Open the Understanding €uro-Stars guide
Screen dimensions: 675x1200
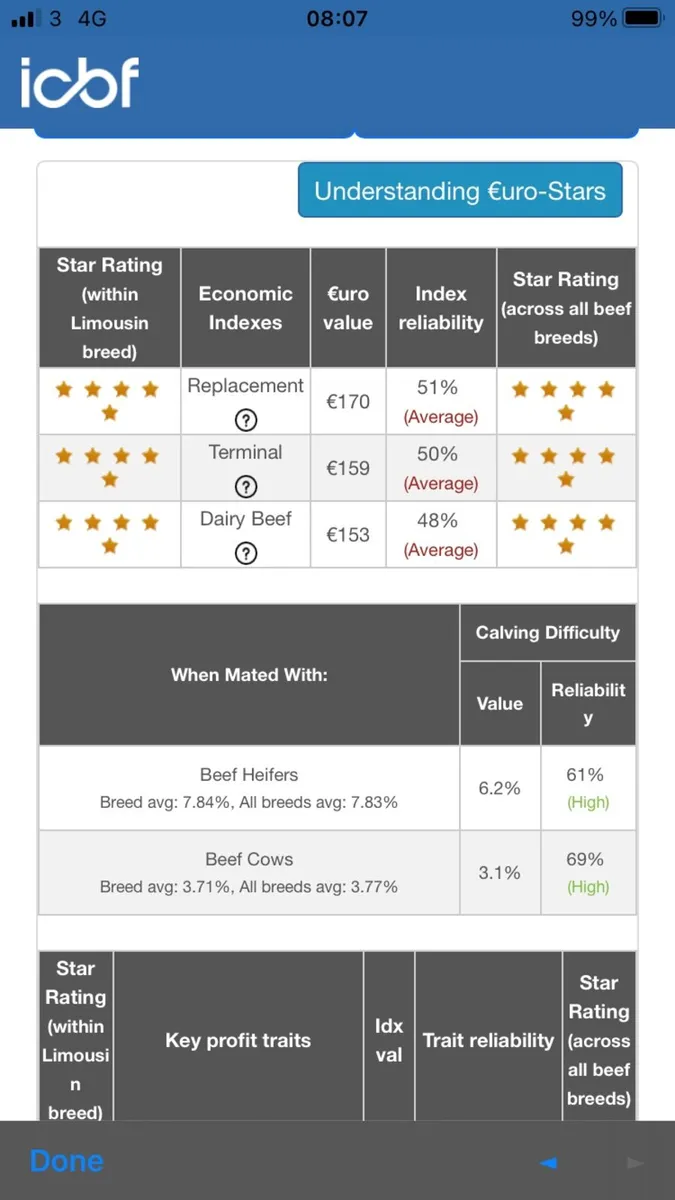pyautogui.click(x=460, y=190)
